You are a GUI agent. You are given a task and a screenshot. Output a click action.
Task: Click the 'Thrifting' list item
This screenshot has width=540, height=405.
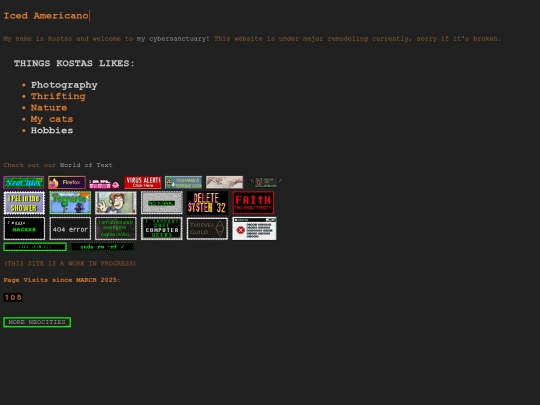pyautogui.click(x=58, y=96)
